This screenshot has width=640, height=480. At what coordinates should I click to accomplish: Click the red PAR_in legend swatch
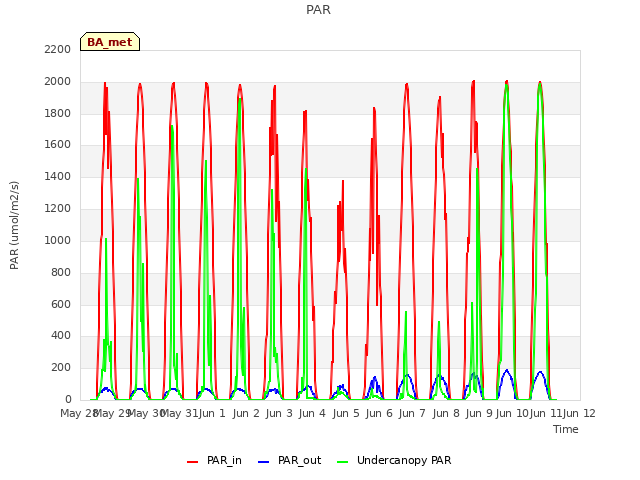point(192,462)
